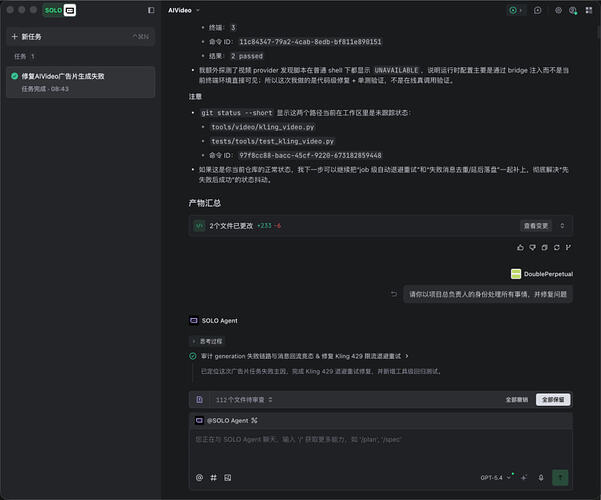Select task 修复AIVideo广告片生成失败

coord(80,82)
